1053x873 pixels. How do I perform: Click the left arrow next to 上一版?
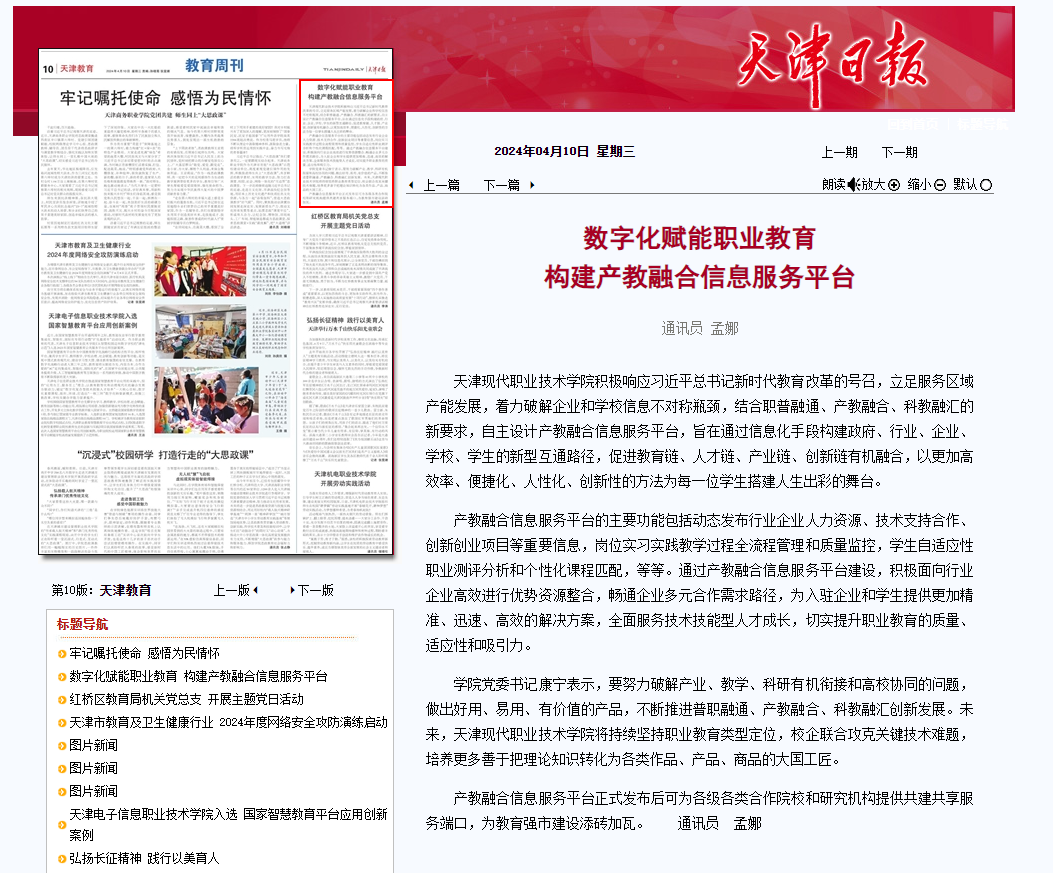click(255, 590)
